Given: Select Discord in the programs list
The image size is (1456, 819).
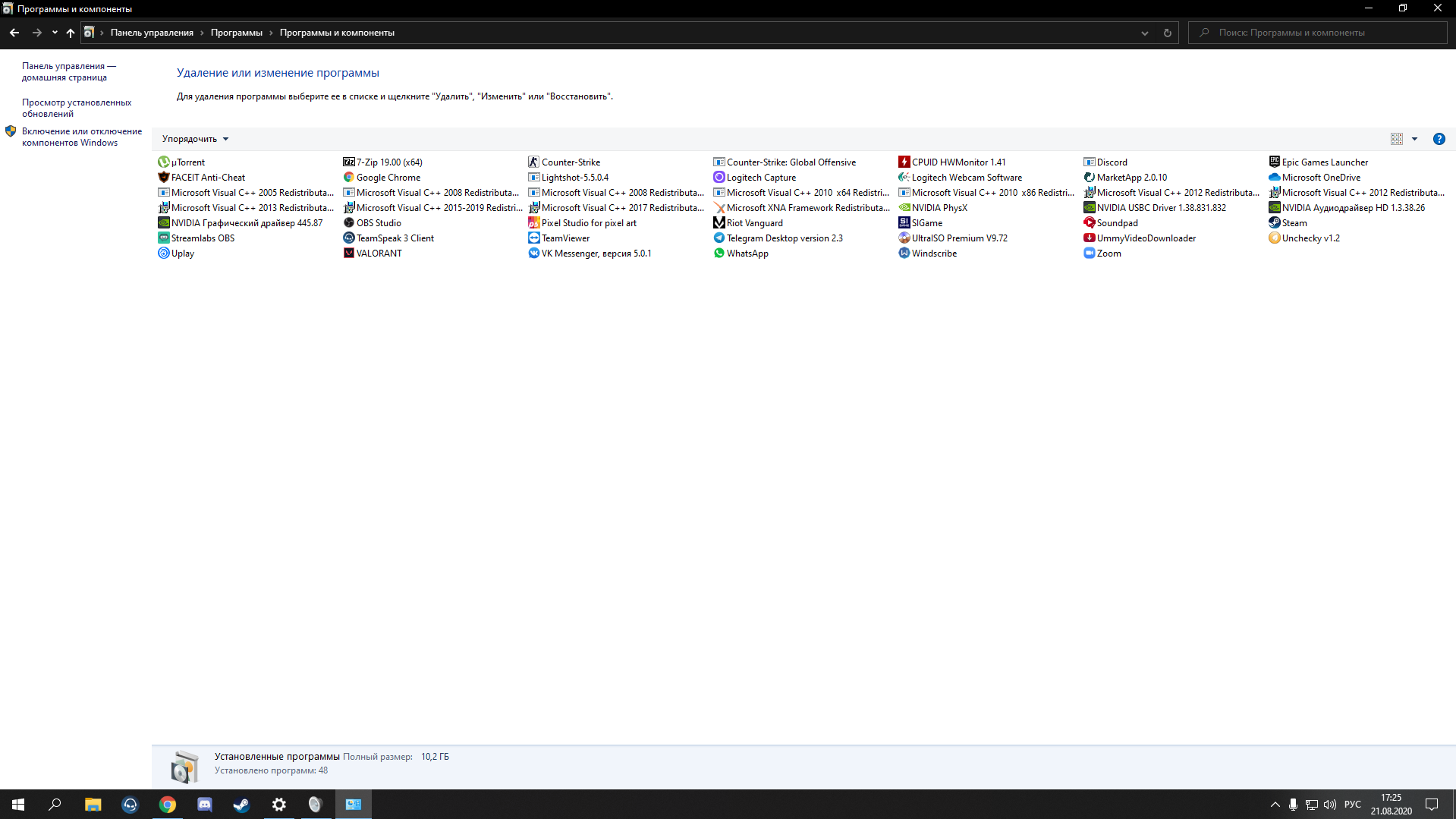Looking at the screenshot, I should (1105, 162).
